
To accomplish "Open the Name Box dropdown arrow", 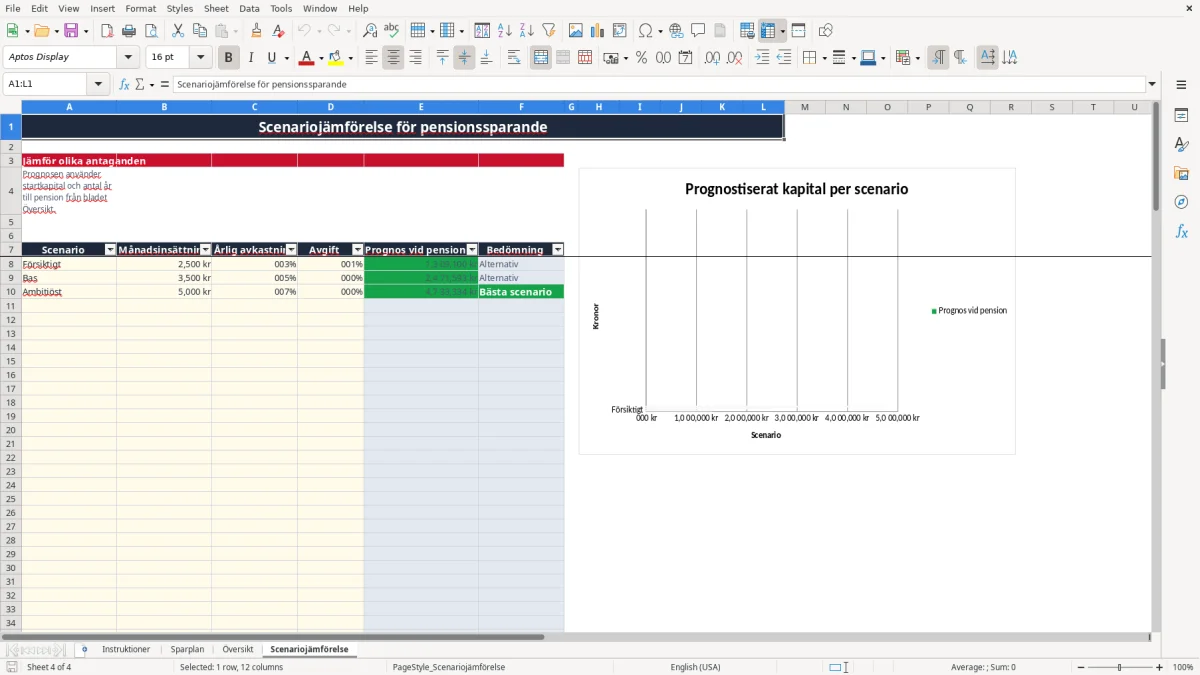I will click(98, 84).
